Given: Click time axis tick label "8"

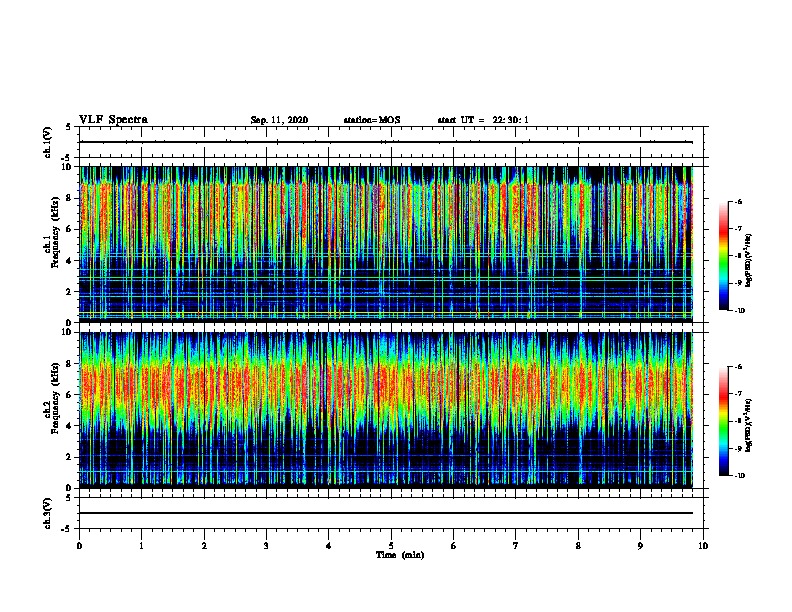Looking at the screenshot, I should 578,546.
